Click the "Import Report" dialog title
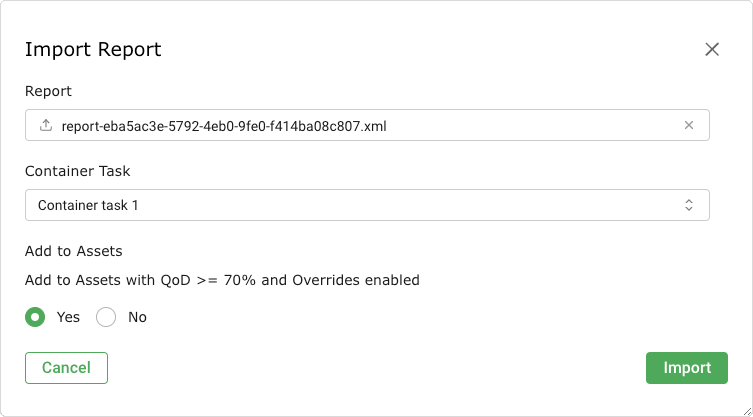 [93, 50]
